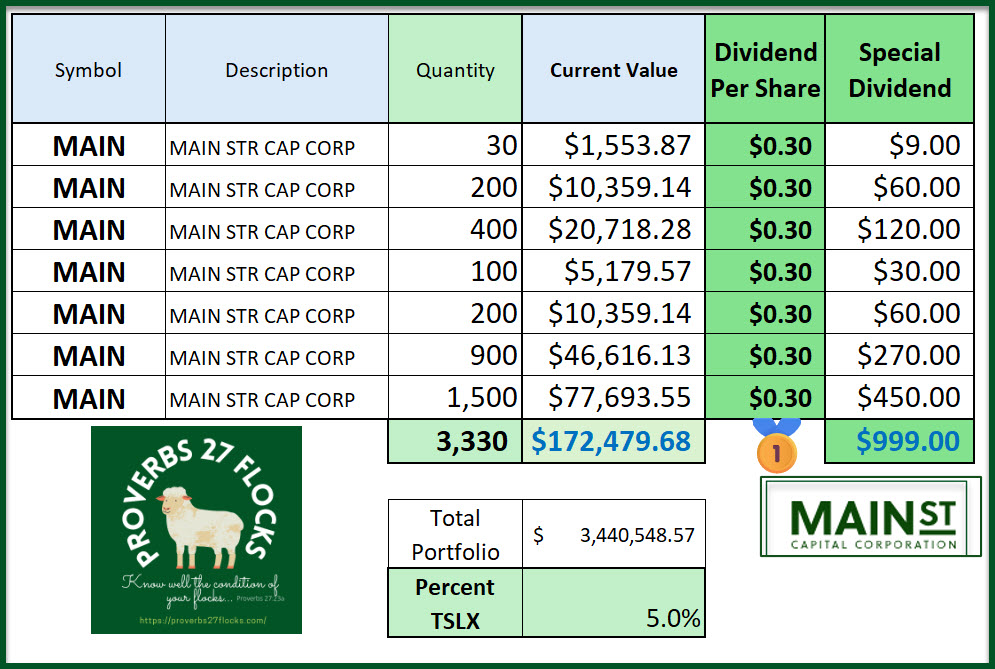Select the Dividend Per Share header cell

coord(765,70)
